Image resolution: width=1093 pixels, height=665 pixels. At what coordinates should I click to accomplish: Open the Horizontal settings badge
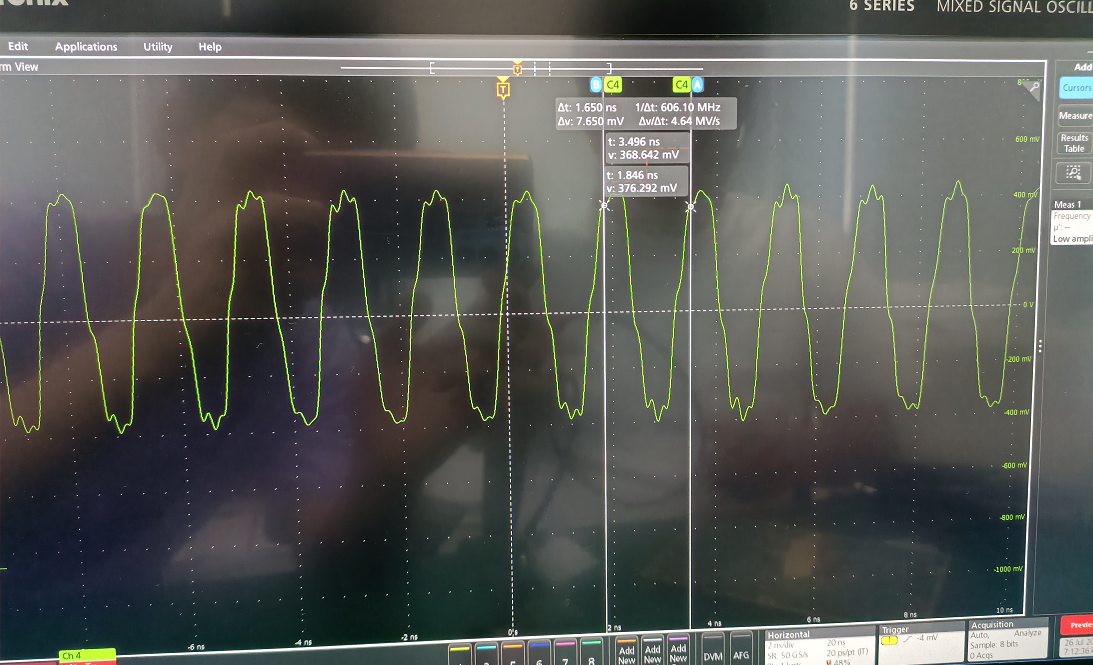[818, 645]
